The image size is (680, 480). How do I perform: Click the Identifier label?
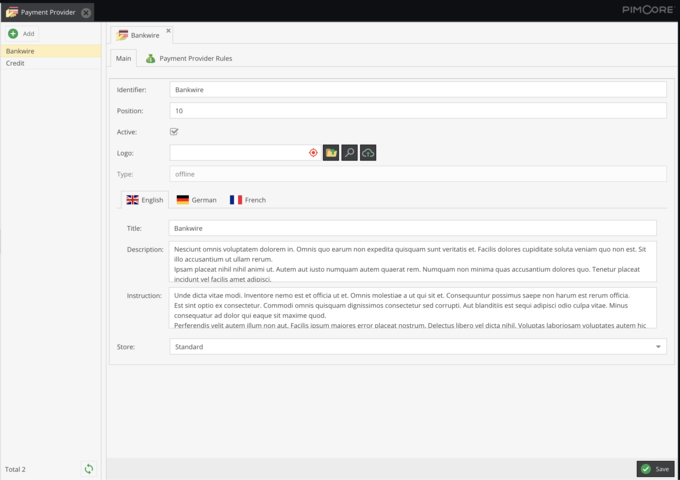pyautogui.click(x=131, y=90)
